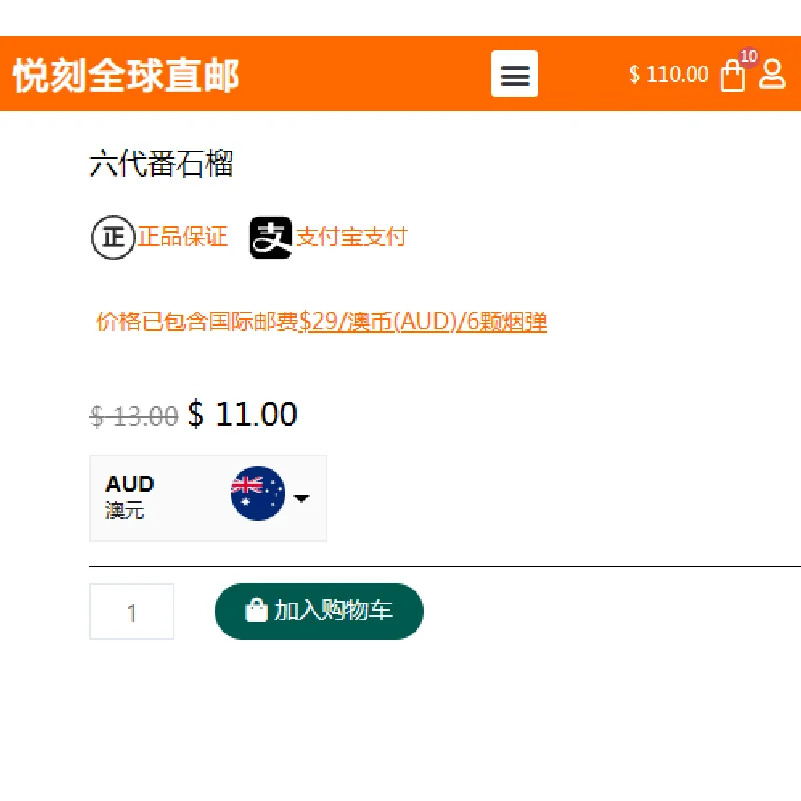
Task: Open the hamburger menu in the header
Action: pyautogui.click(x=514, y=74)
